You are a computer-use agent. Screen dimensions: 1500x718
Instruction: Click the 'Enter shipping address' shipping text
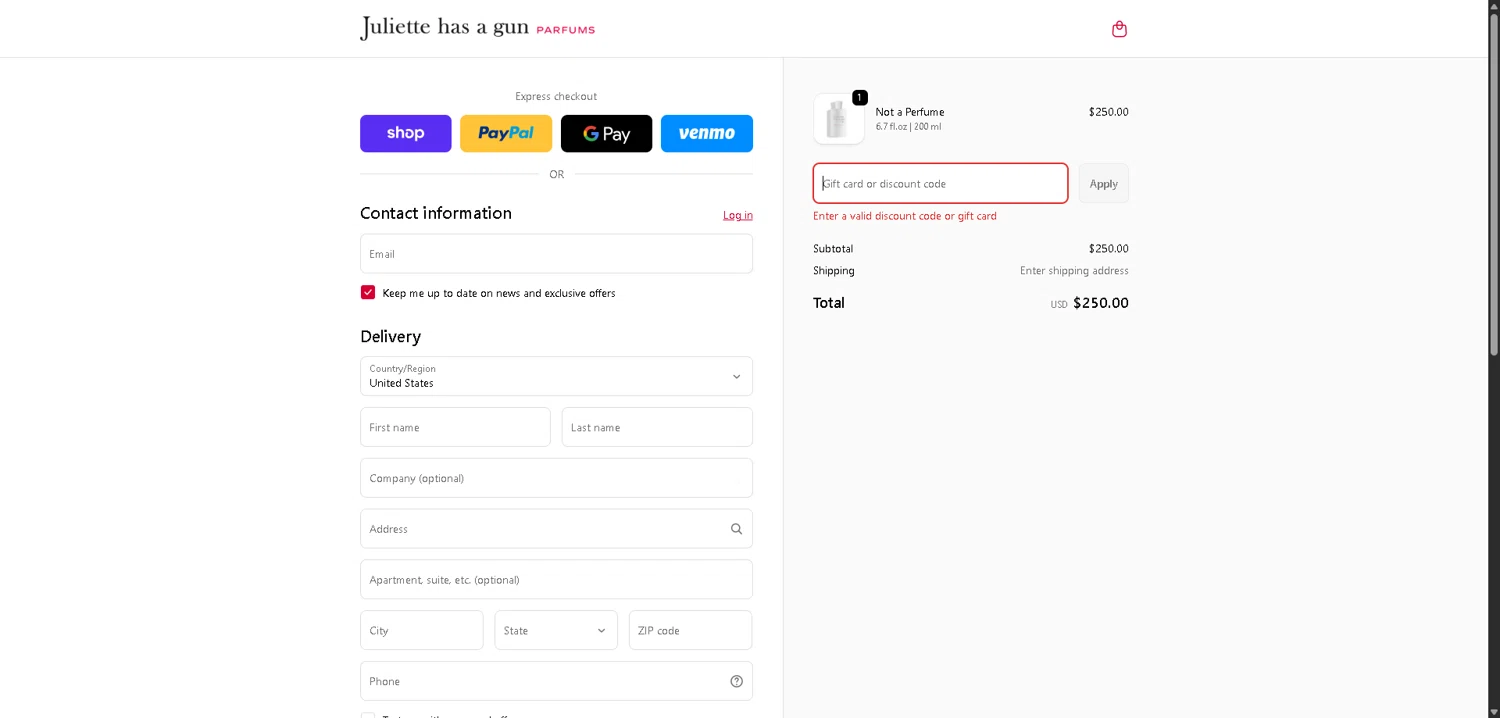coord(1074,271)
